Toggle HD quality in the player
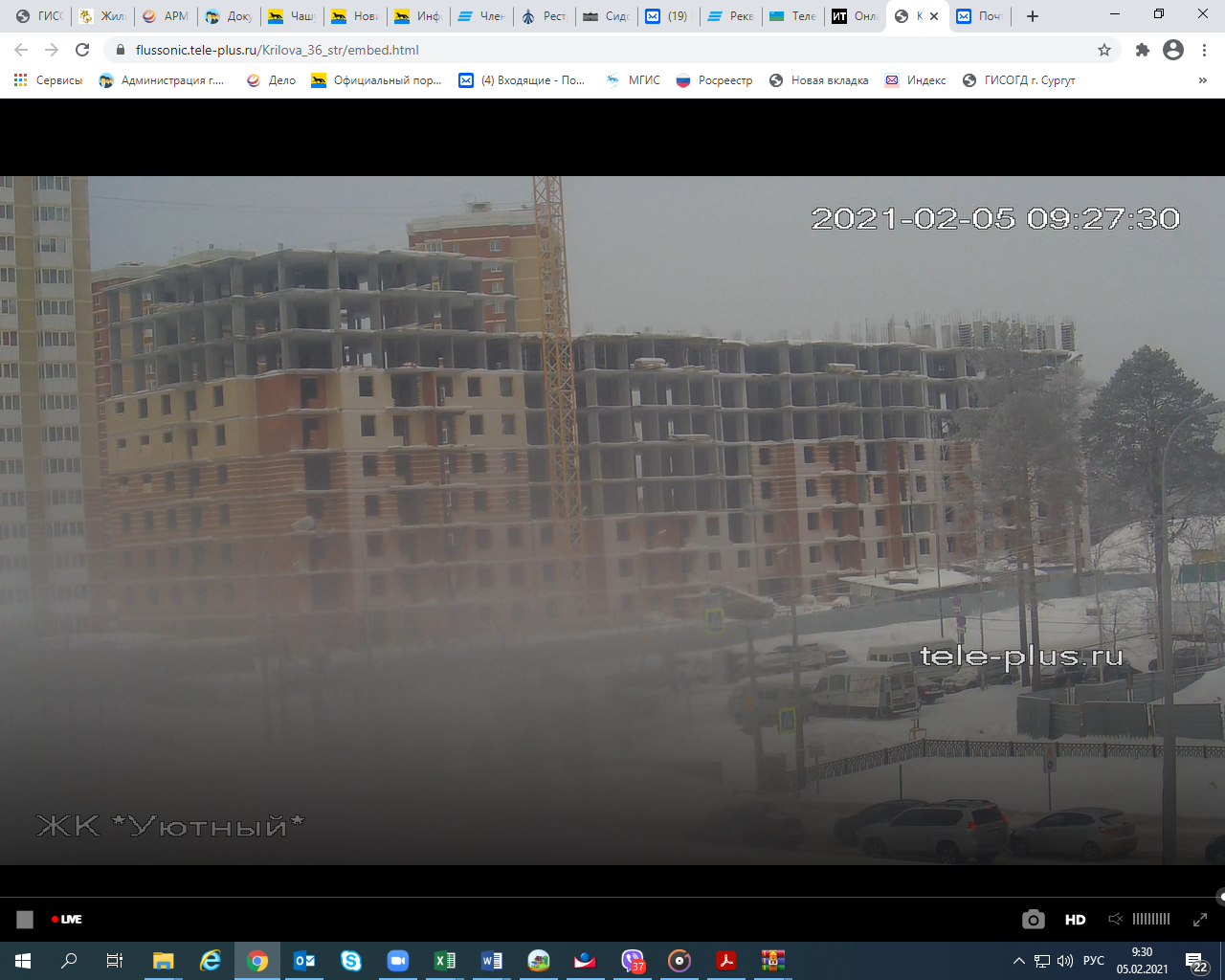Viewport: 1225px width, 980px height. coord(1075,920)
